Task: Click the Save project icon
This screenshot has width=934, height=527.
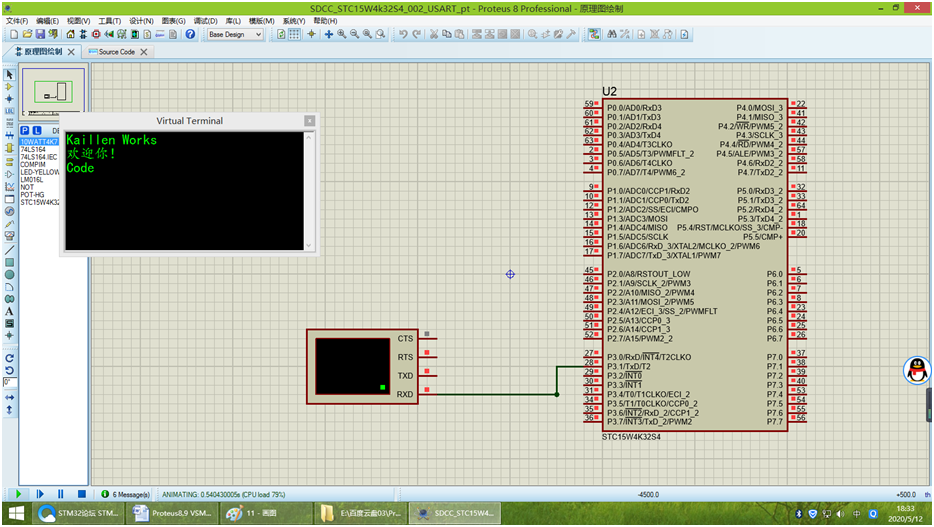Action: coord(39,34)
